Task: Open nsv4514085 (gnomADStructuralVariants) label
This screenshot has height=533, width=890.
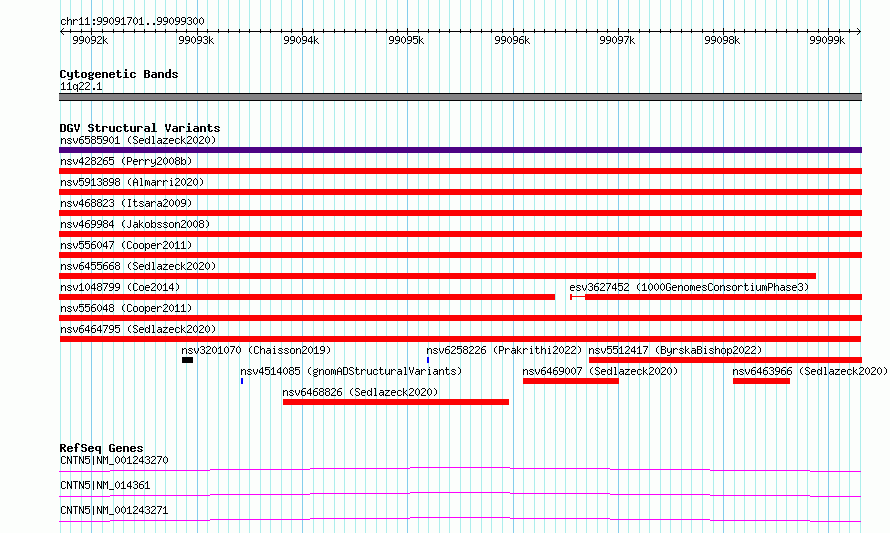Action: tap(351, 371)
